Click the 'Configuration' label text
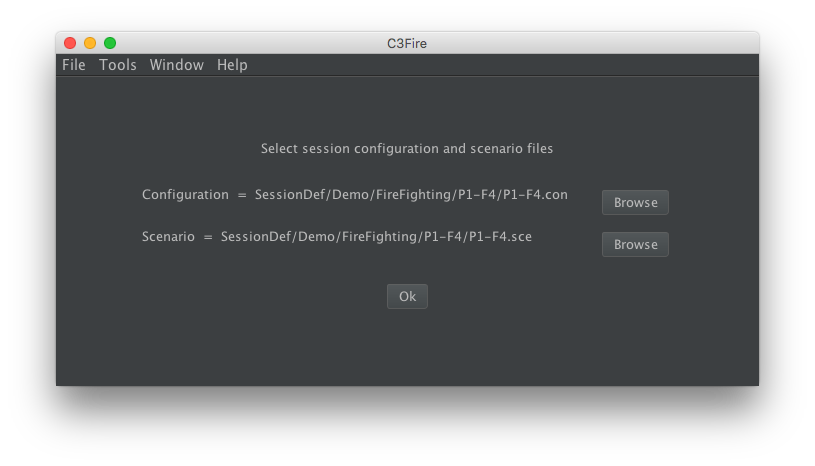Image resolution: width=815 pixels, height=466 pixels. [185, 195]
